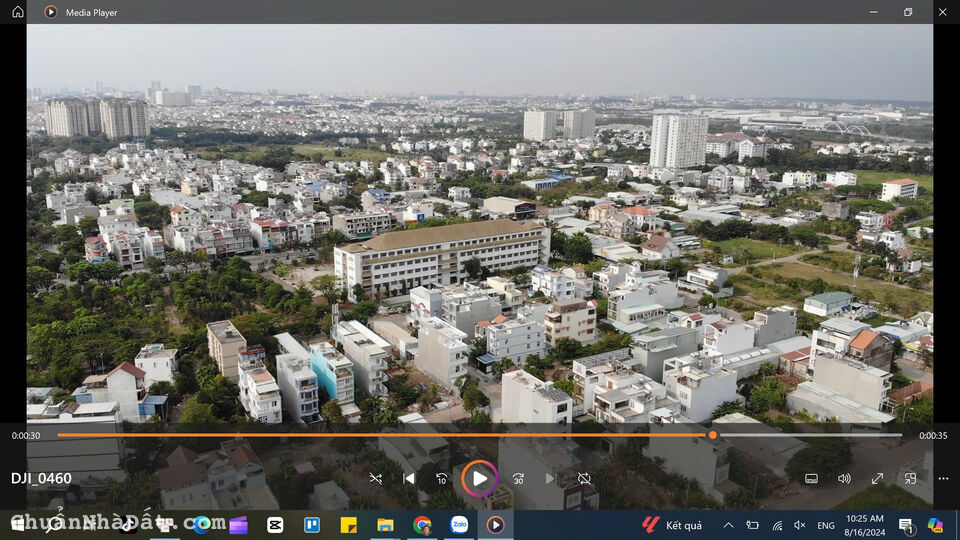The height and width of the screenshot is (540, 960).
Task: Change ENG input language
Action: [x=826, y=525]
